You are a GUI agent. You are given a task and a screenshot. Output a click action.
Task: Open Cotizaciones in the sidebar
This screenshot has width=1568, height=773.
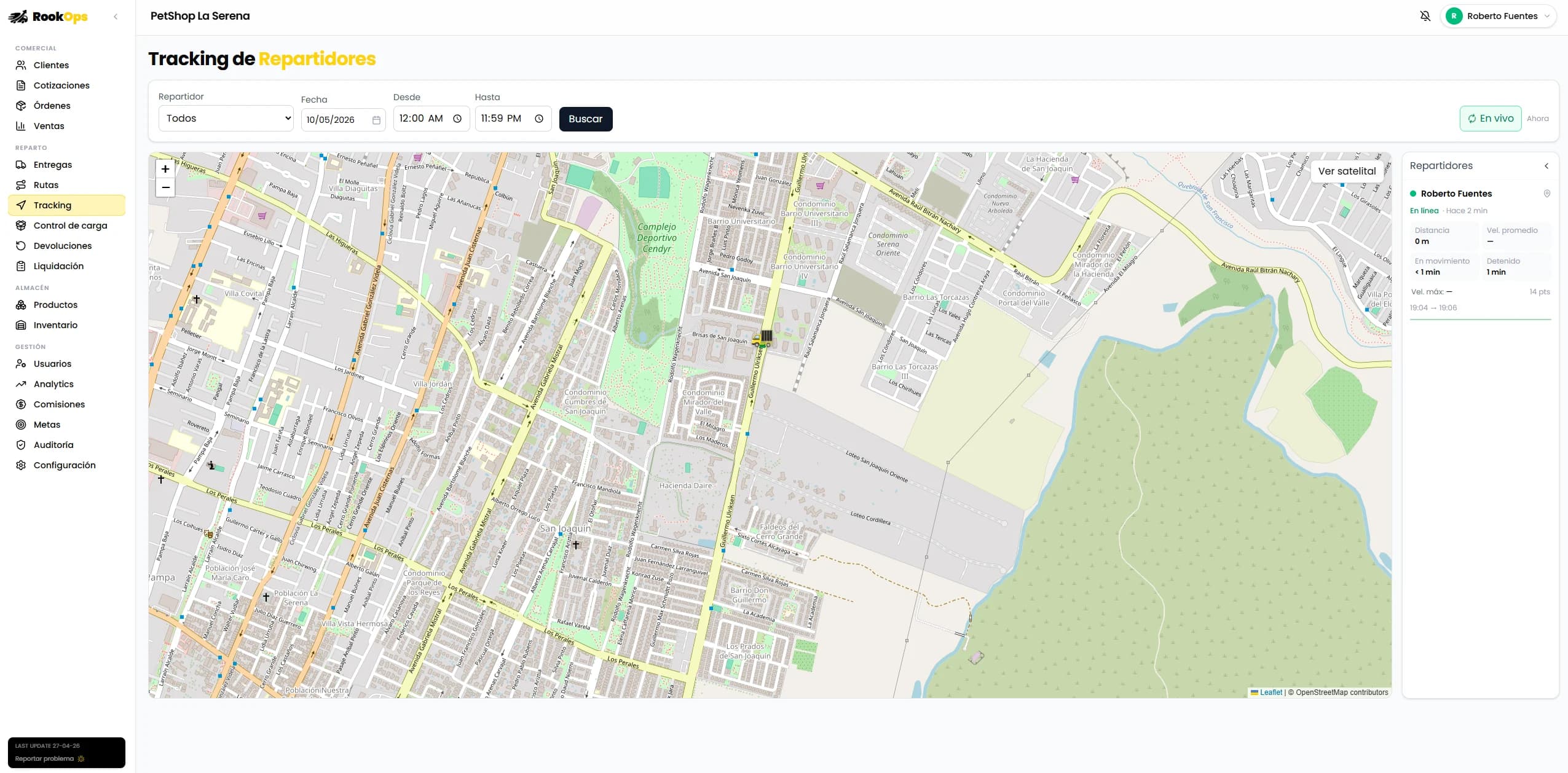(x=66, y=85)
